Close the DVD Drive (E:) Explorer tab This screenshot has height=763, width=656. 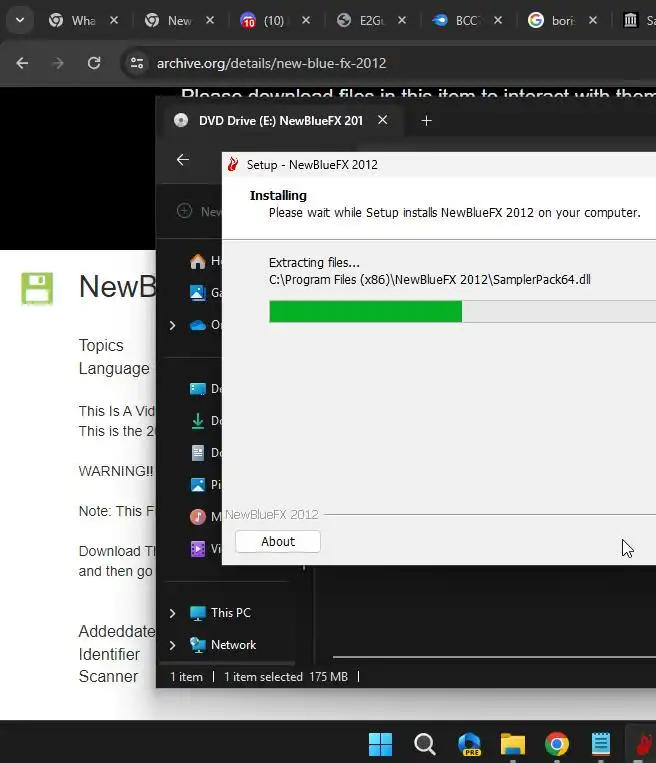383,120
